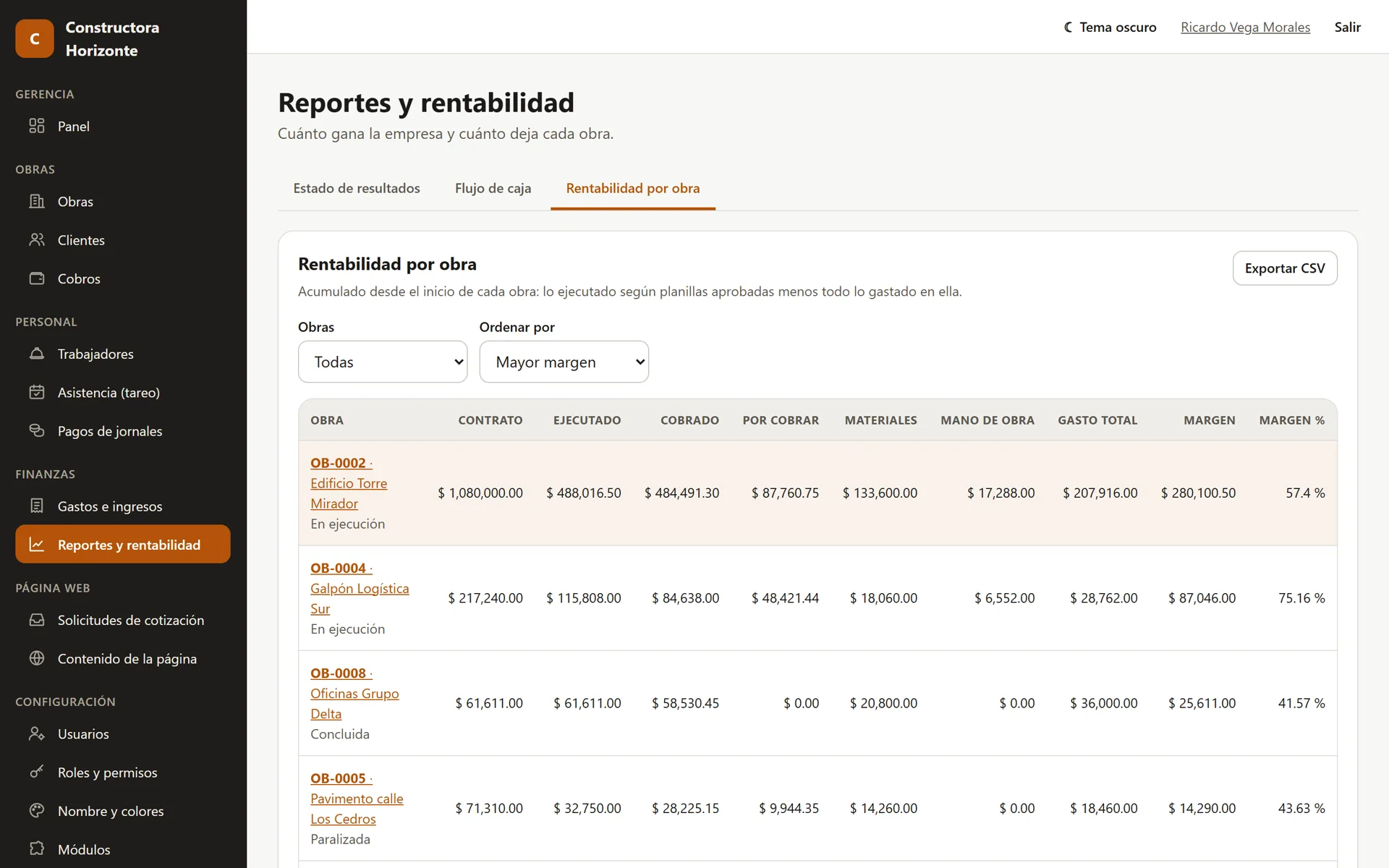Click the Cobros wallet icon
Image resolution: width=1389 pixels, height=868 pixels.
37,278
